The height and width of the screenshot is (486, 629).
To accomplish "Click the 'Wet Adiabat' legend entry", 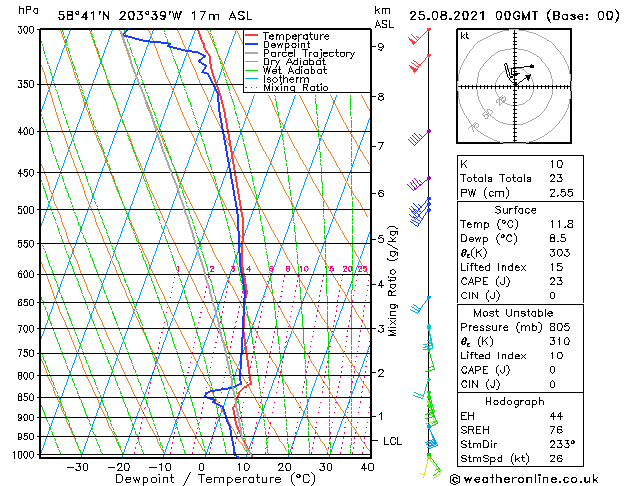I will coord(295,71).
